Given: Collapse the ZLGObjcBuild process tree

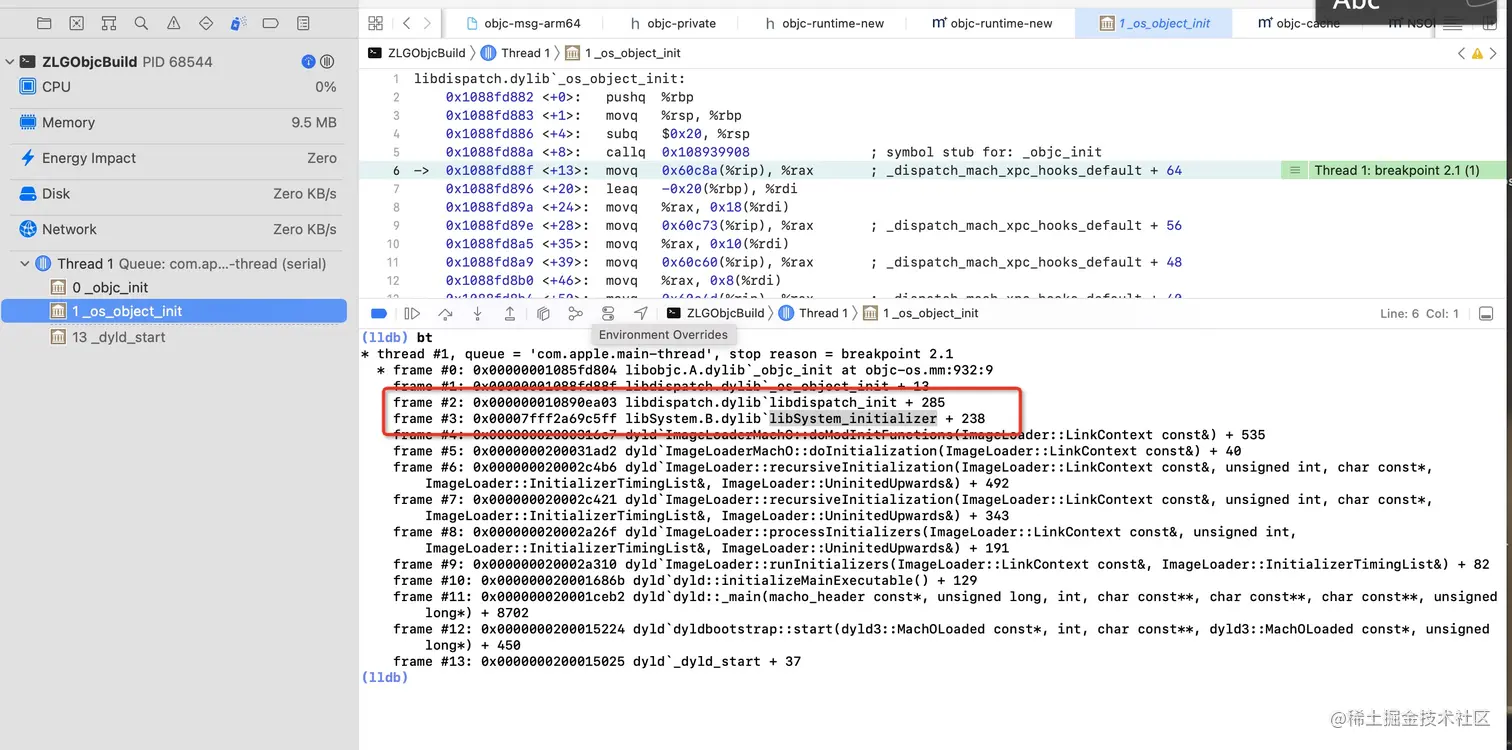Looking at the screenshot, I should pos(10,62).
